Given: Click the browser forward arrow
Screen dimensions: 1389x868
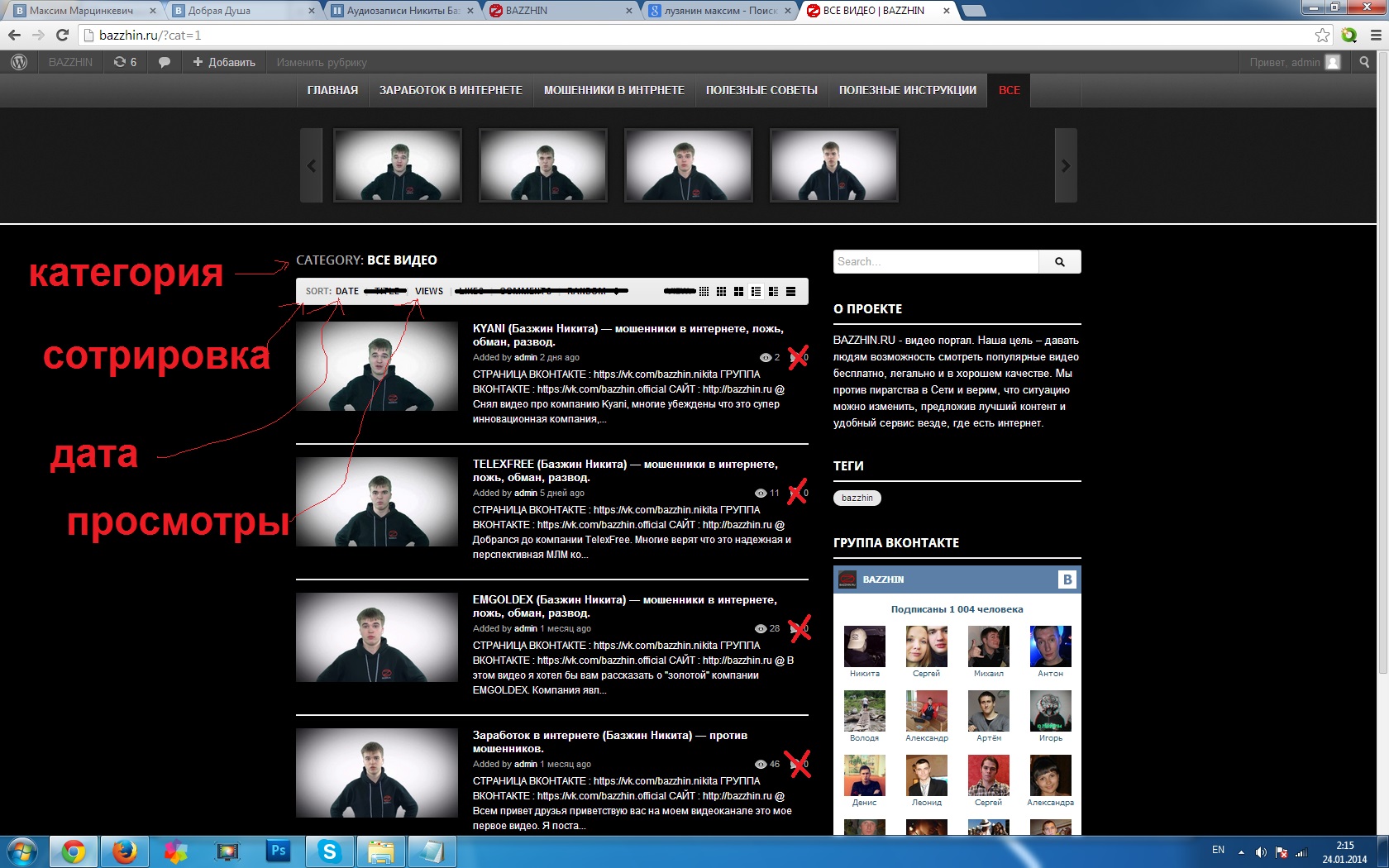Looking at the screenshot, I should pyautogui.click(x=38, y=35).
